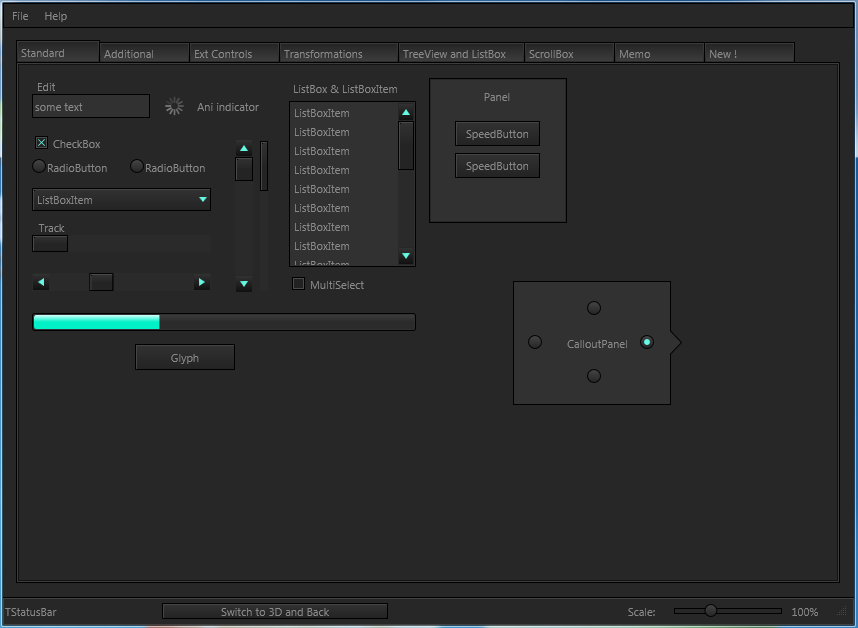Click the ListBox scroll down arrow
Screen dimensions: 858x628
pyautogui.click(x=406, y=255)
